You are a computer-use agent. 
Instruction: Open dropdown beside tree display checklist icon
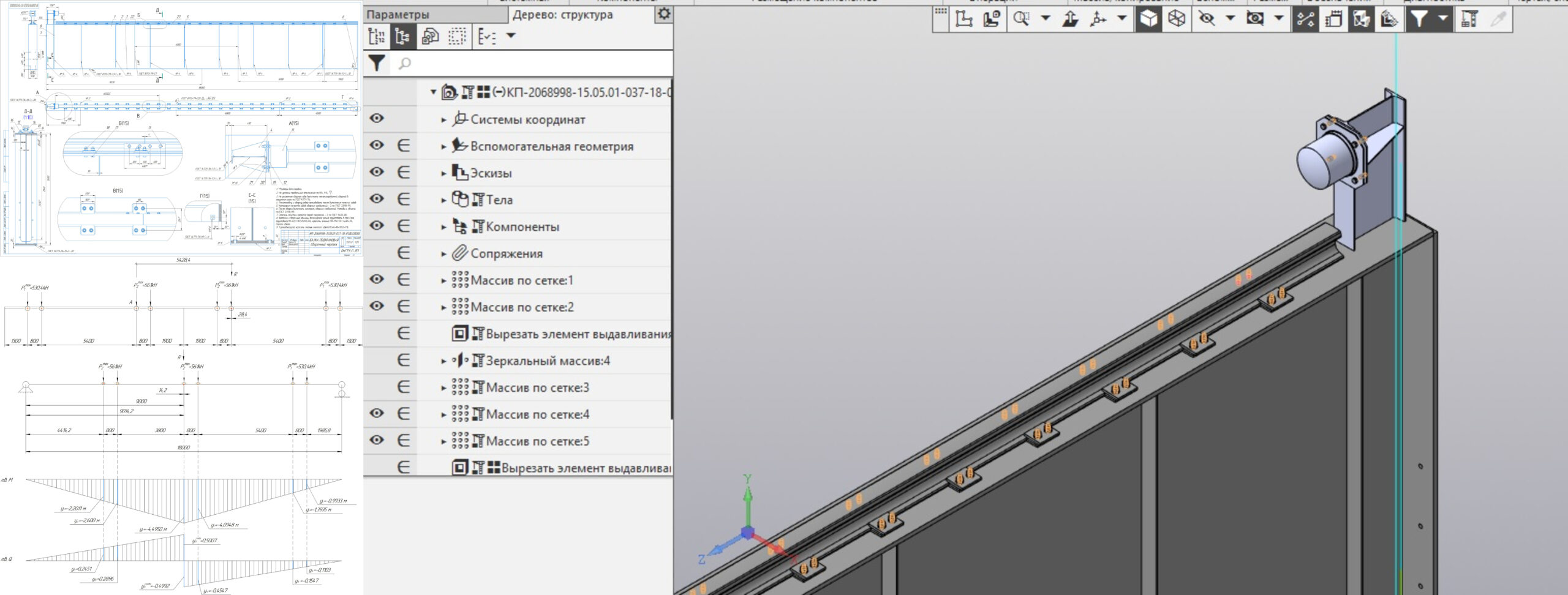pos(510,36)
